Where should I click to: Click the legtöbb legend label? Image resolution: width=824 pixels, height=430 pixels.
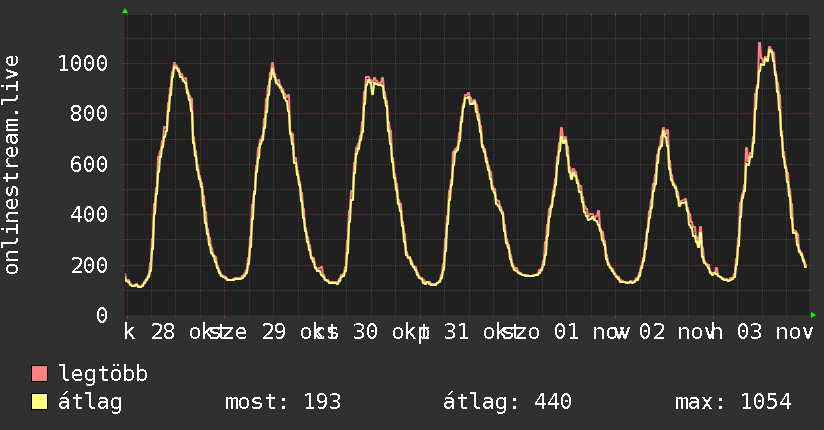(x=103, y=374)
